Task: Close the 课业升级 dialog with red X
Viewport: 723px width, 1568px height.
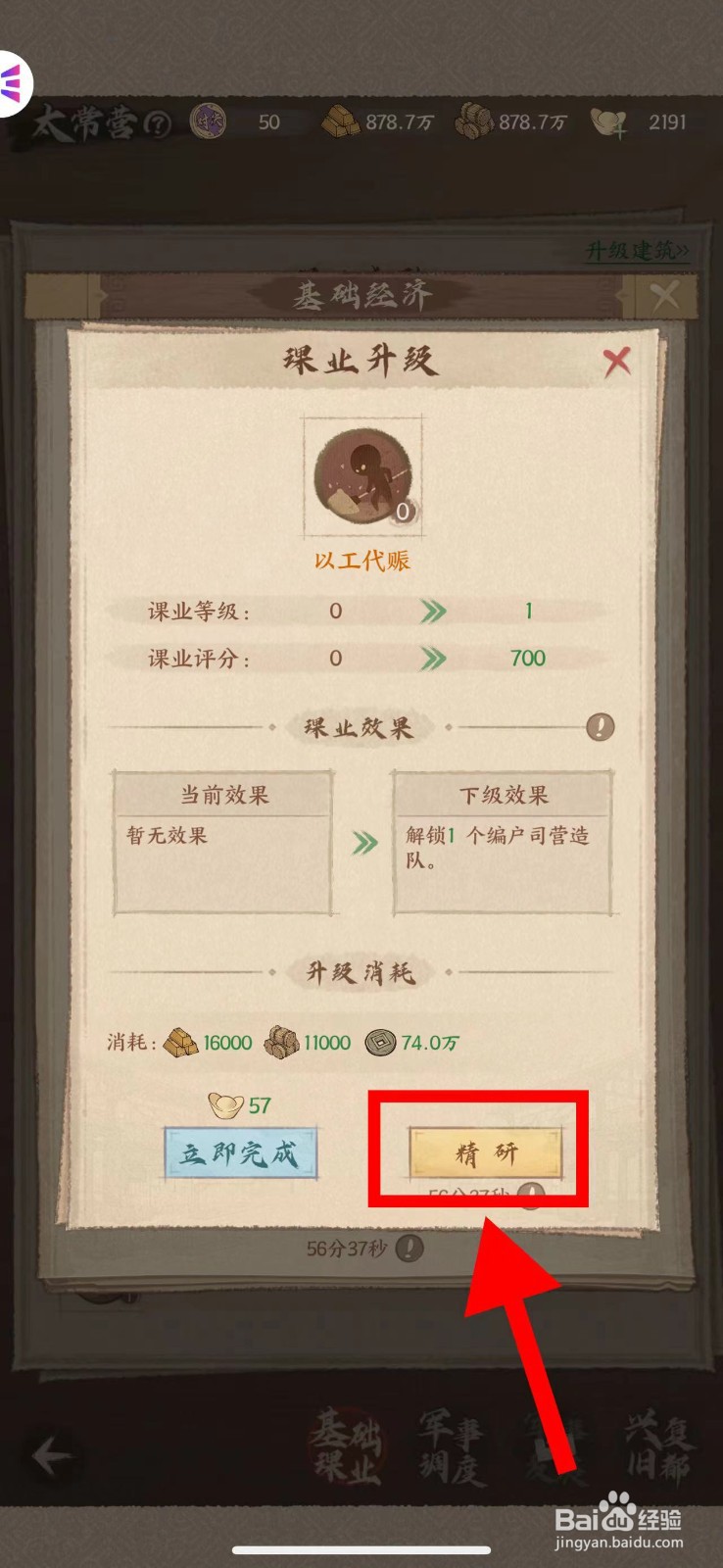Action: 617,362
